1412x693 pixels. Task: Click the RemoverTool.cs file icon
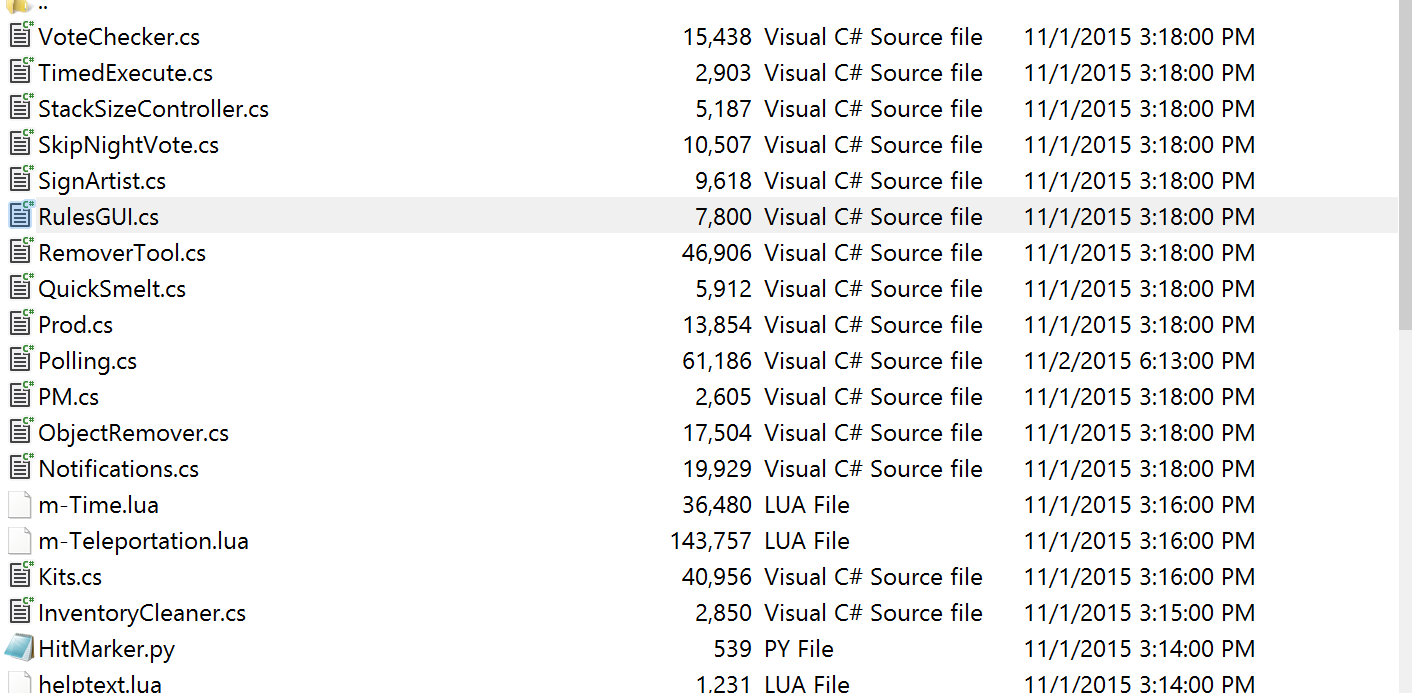[x=20, y=252]
